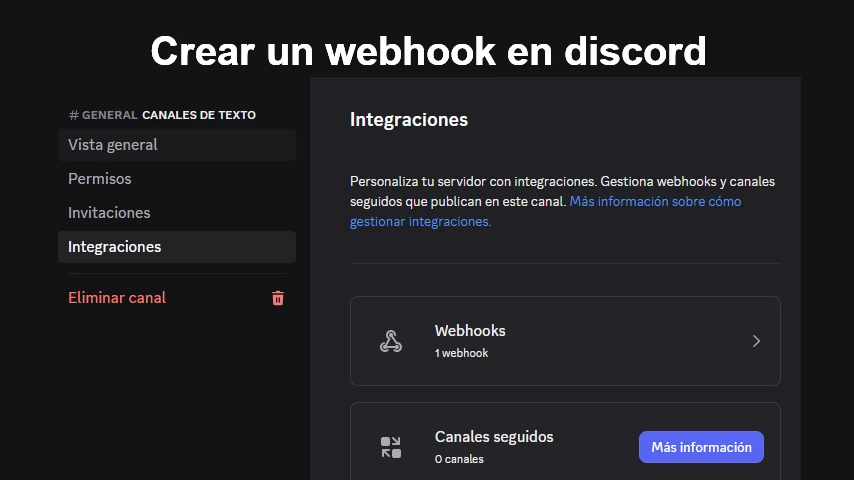Screen dimensions: 854x480
Task: Click the Integraciones page heading
Action: click(x=409, y=120)
